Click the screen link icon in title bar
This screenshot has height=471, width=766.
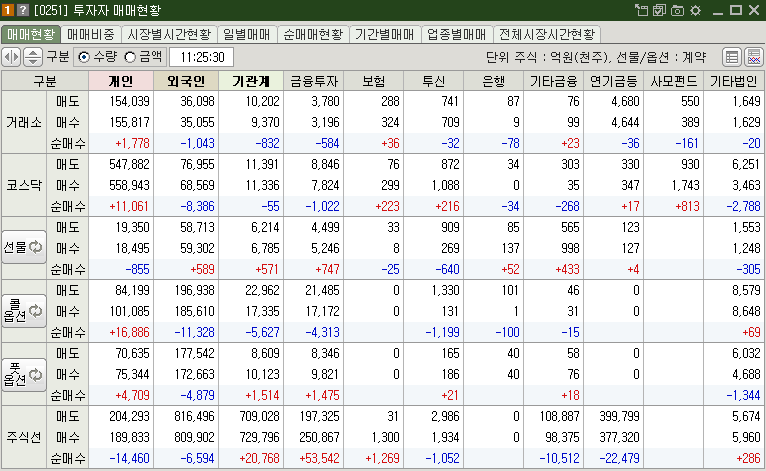[641, 10]
